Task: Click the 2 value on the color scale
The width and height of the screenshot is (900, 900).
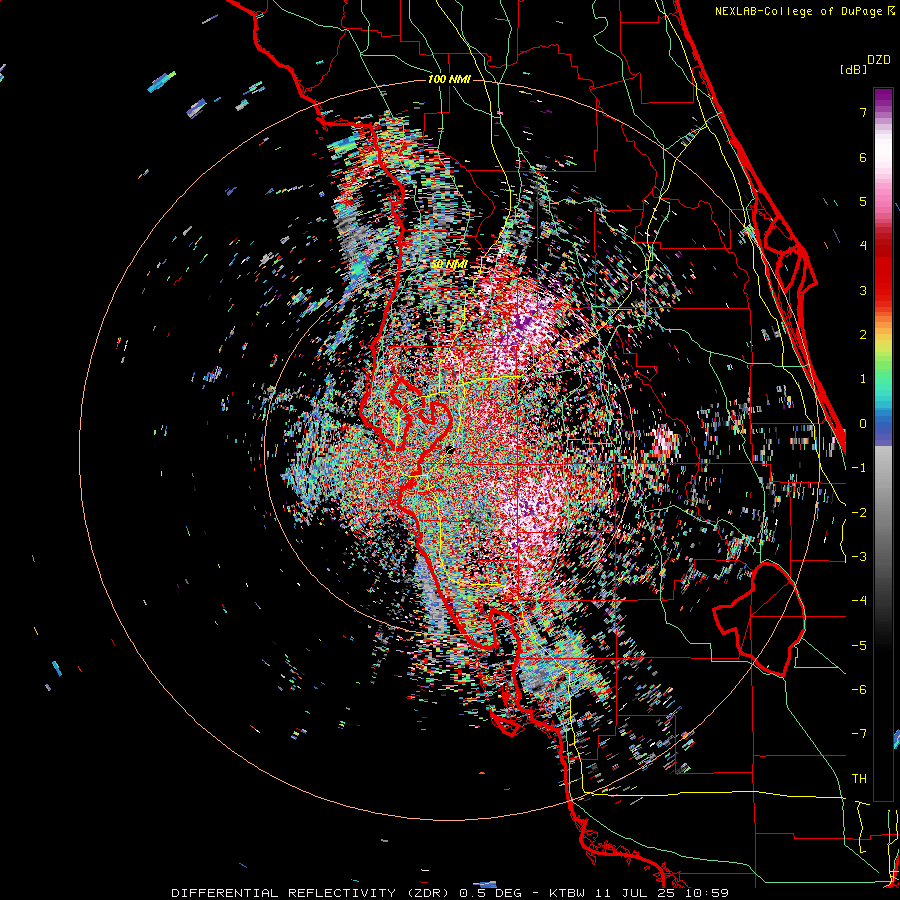Action: pos(863,335)
